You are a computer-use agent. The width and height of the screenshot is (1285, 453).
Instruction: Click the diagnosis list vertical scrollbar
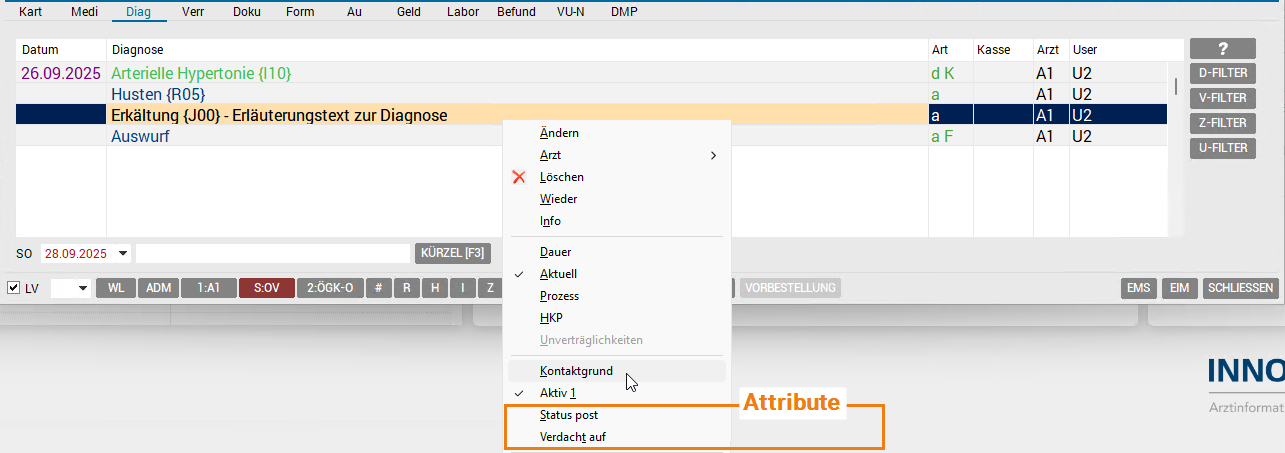click(1175, 86)
